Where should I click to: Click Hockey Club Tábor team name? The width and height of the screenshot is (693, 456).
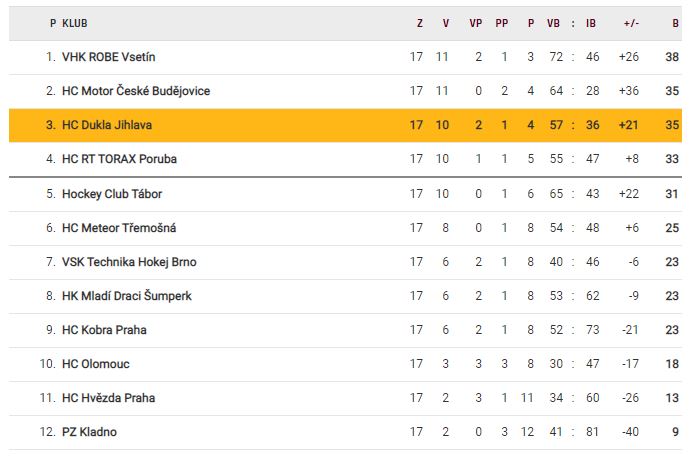[x=109, y=194]
